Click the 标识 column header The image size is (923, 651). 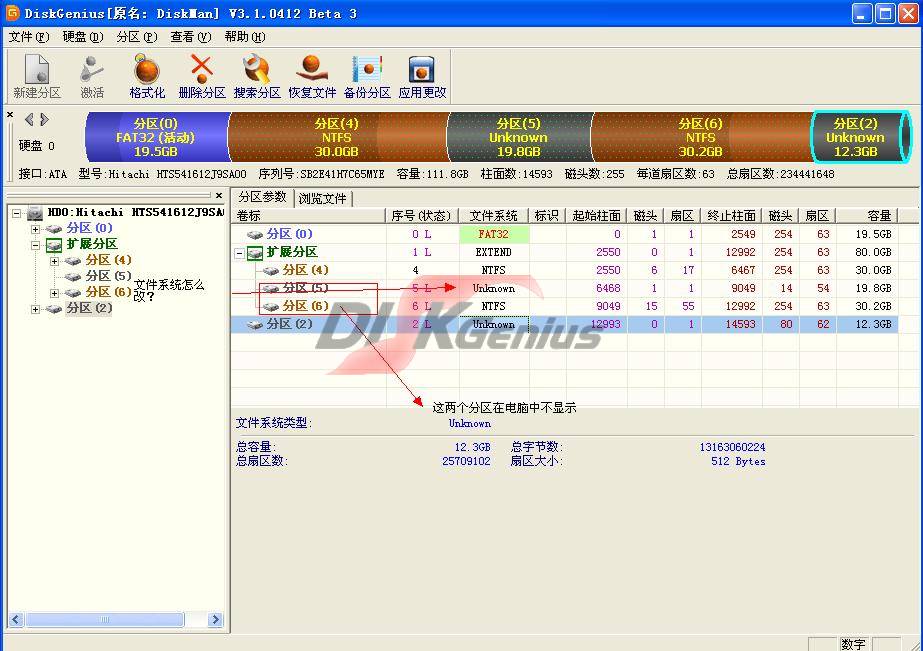point(547,216)
